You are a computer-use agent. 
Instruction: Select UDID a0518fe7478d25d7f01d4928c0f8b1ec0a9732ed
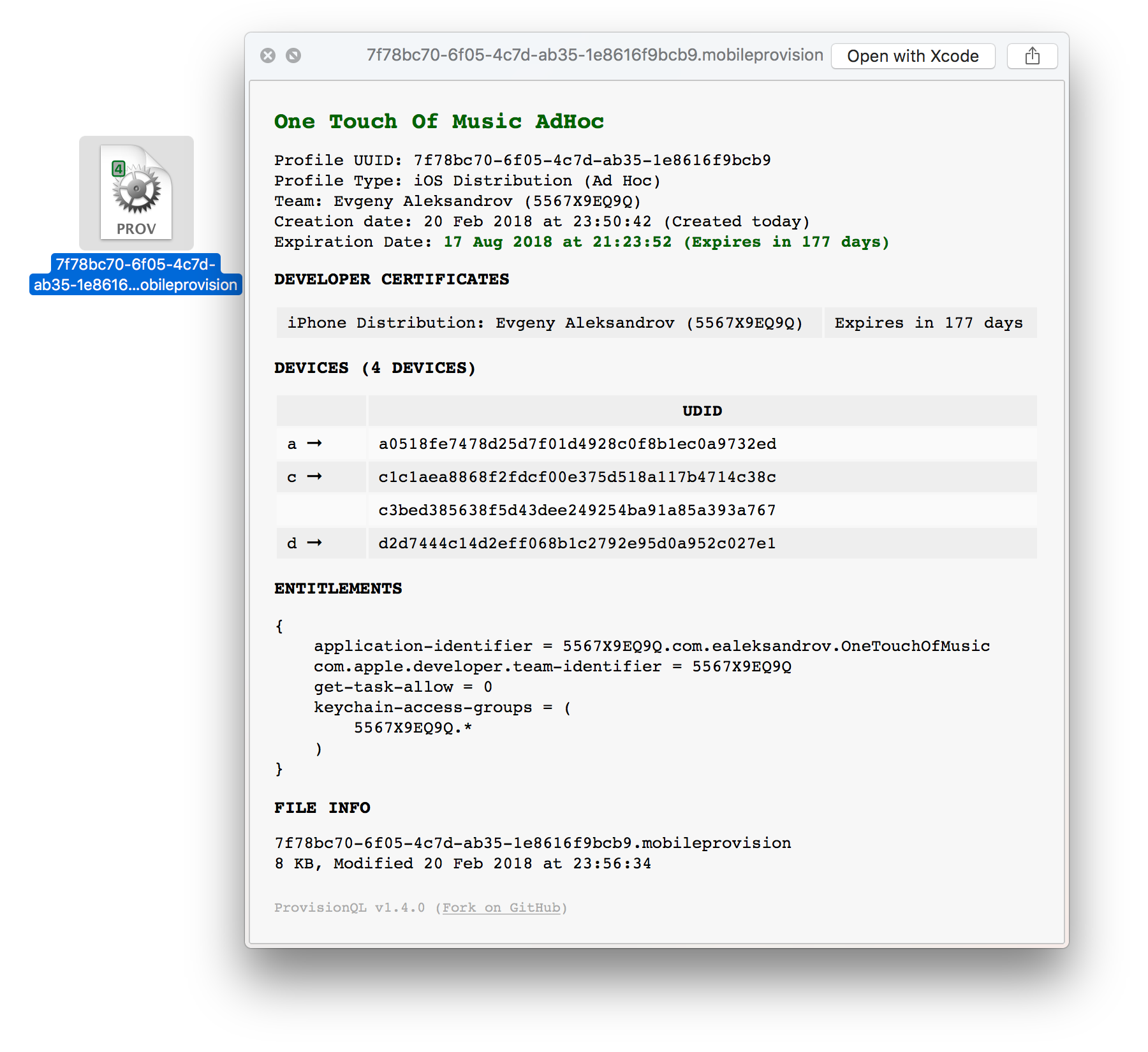(577, 444)
